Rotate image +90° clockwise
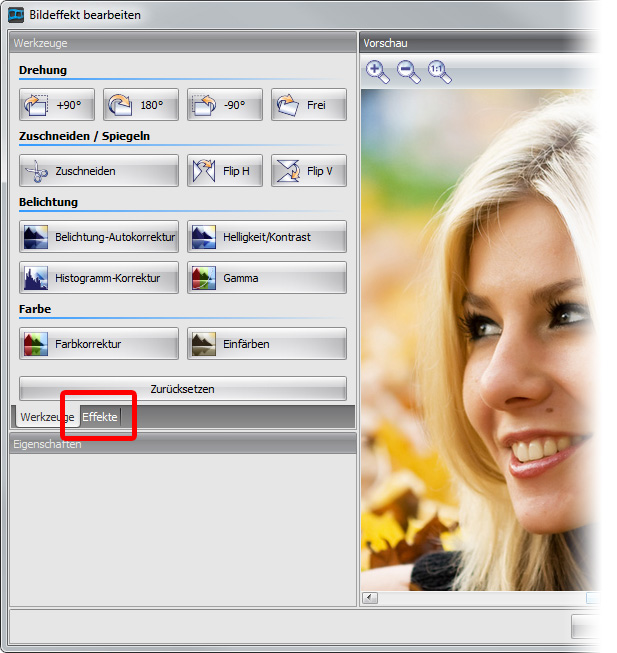The height and width of the screenshot is (653, 617). 56,105
